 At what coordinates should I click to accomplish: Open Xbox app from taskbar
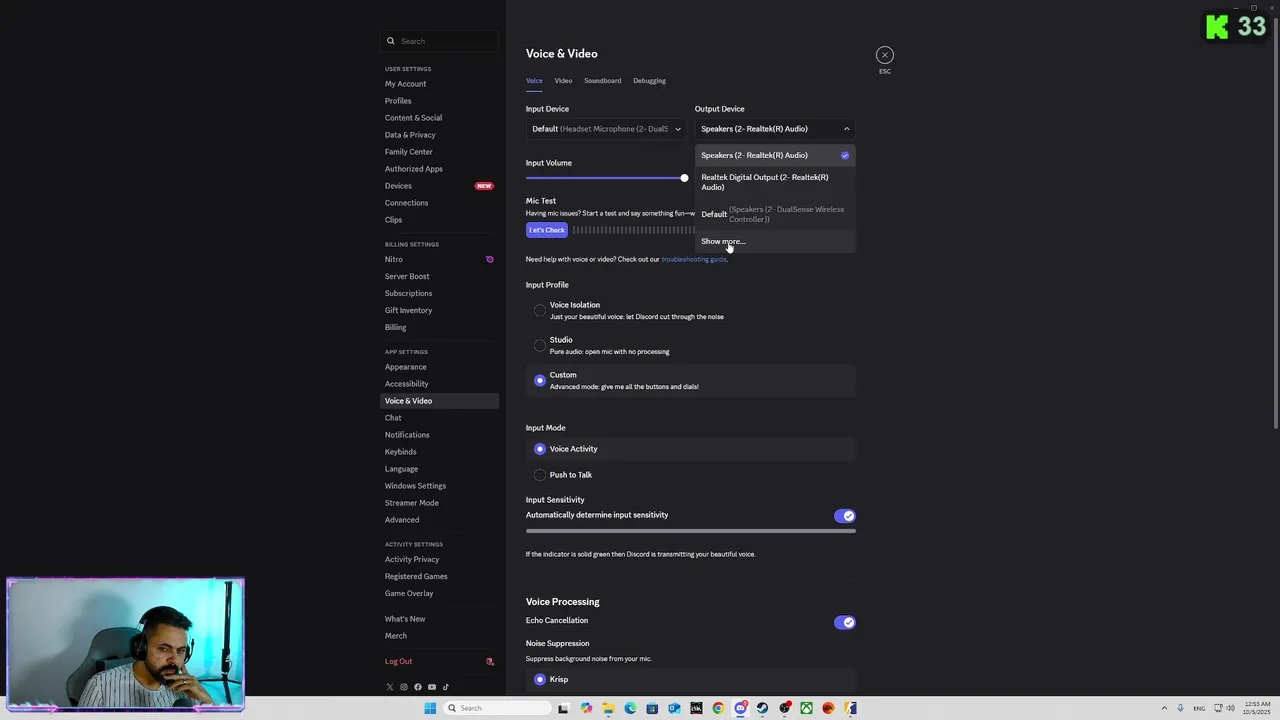click(x=806, y=708)
